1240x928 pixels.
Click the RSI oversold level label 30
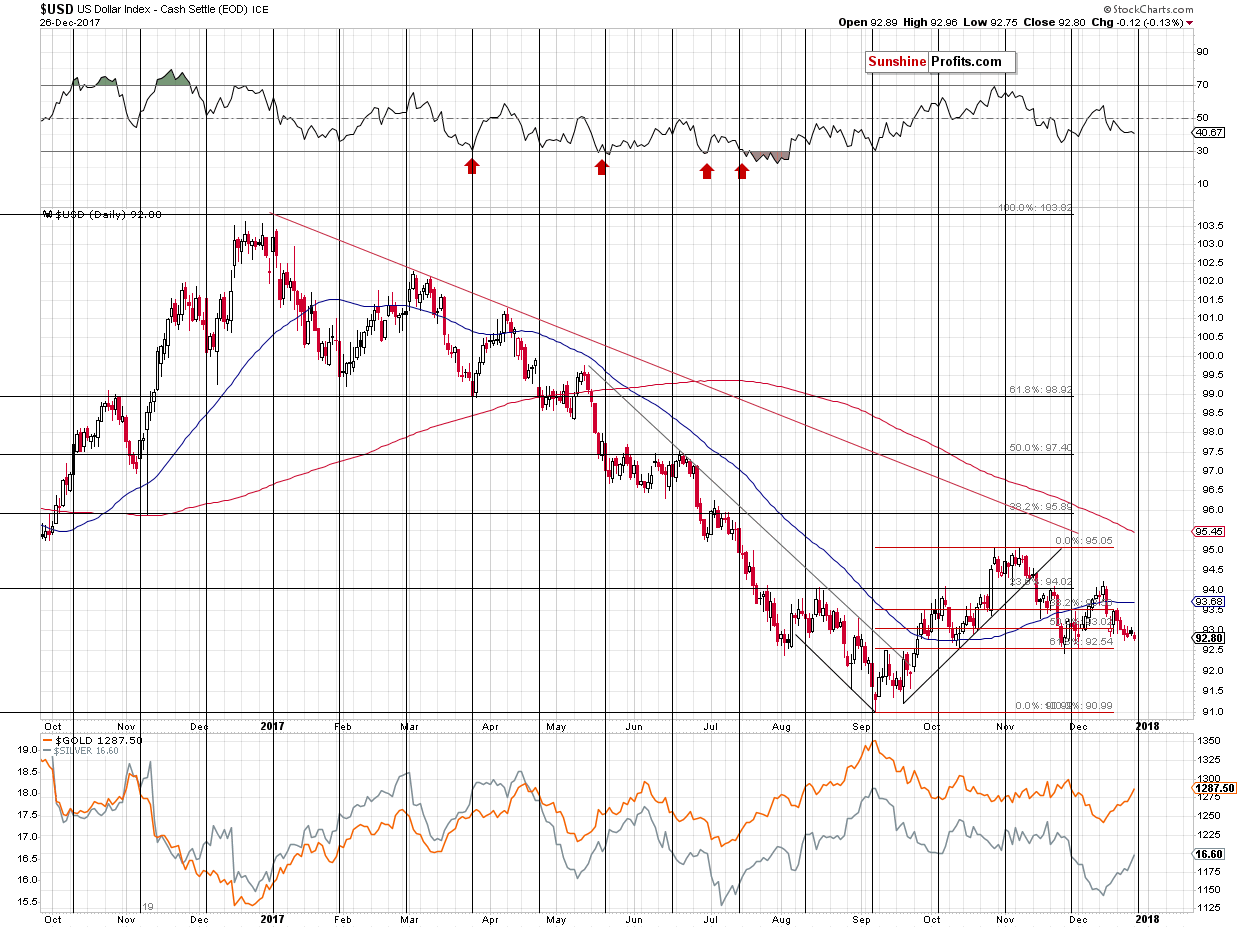[x=1202, y=151]
